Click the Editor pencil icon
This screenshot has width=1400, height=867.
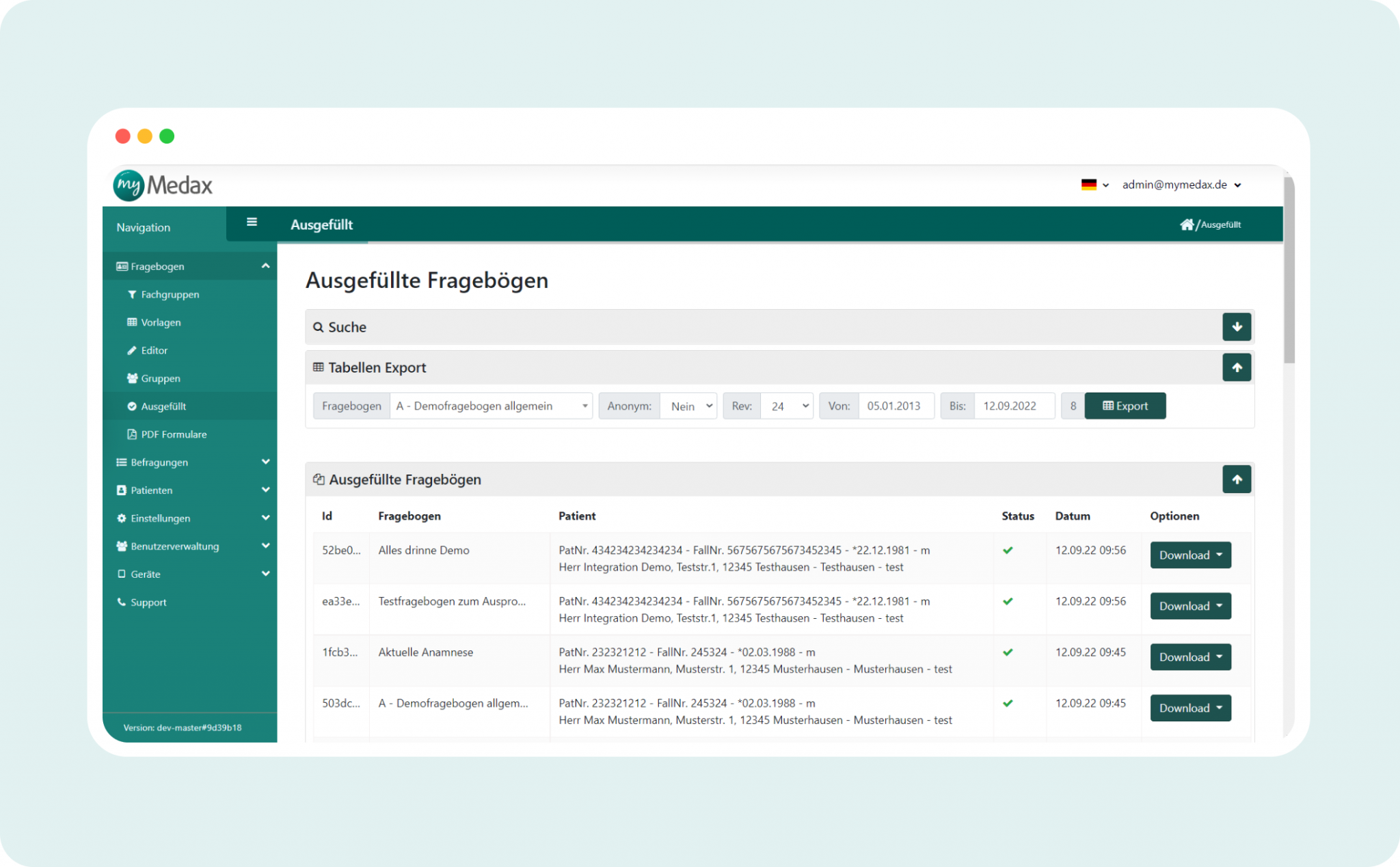pos(132,350)
